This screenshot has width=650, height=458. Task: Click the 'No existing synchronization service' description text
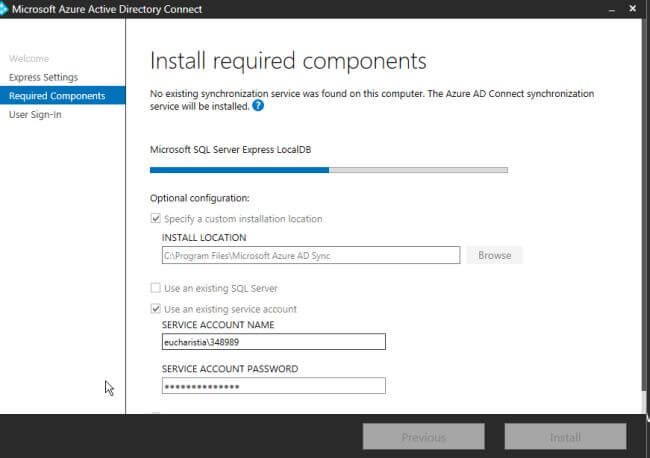pyautogui.click(x=372, y=100)
